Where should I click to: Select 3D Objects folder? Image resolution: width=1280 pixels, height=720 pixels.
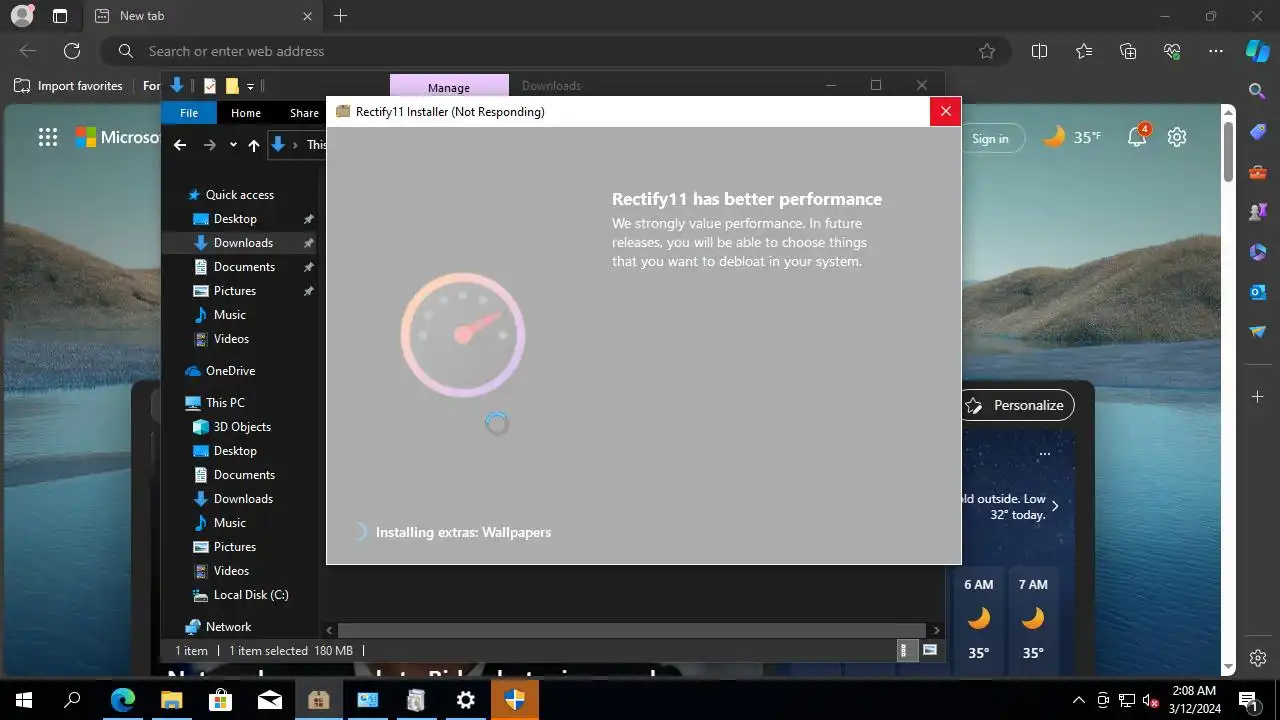click(x=242, y=427)
